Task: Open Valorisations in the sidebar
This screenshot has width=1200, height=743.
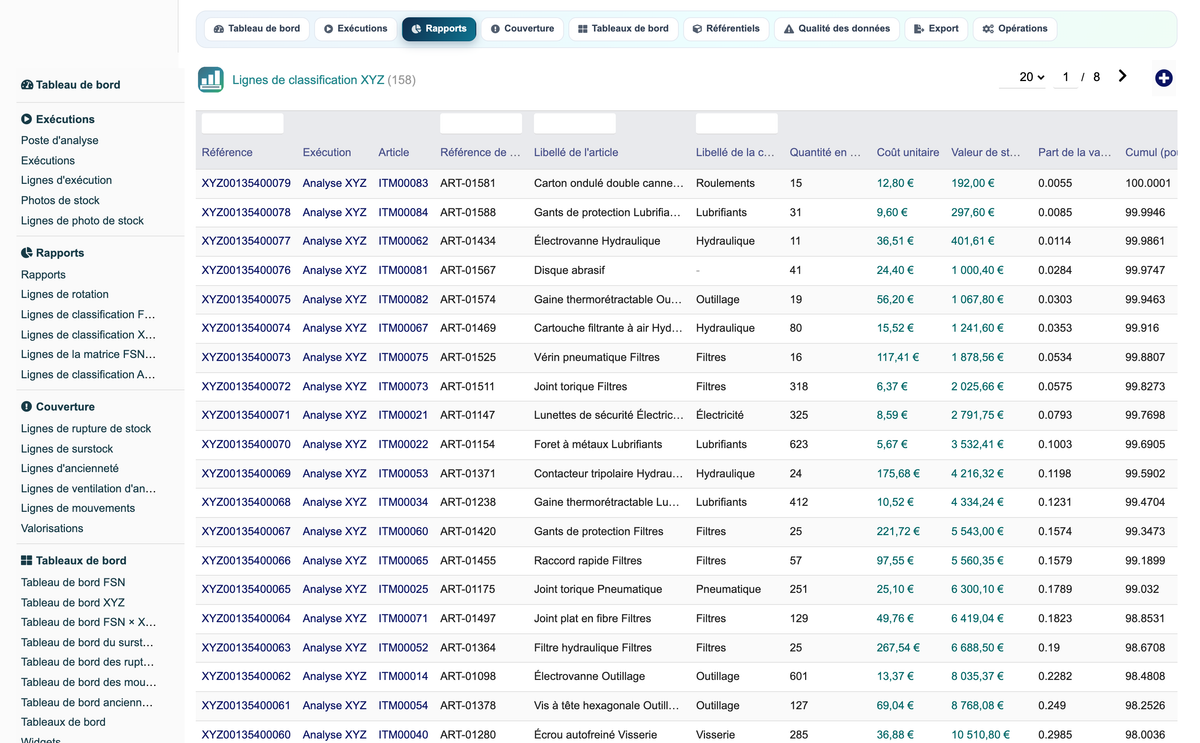Action: [52, 528]
